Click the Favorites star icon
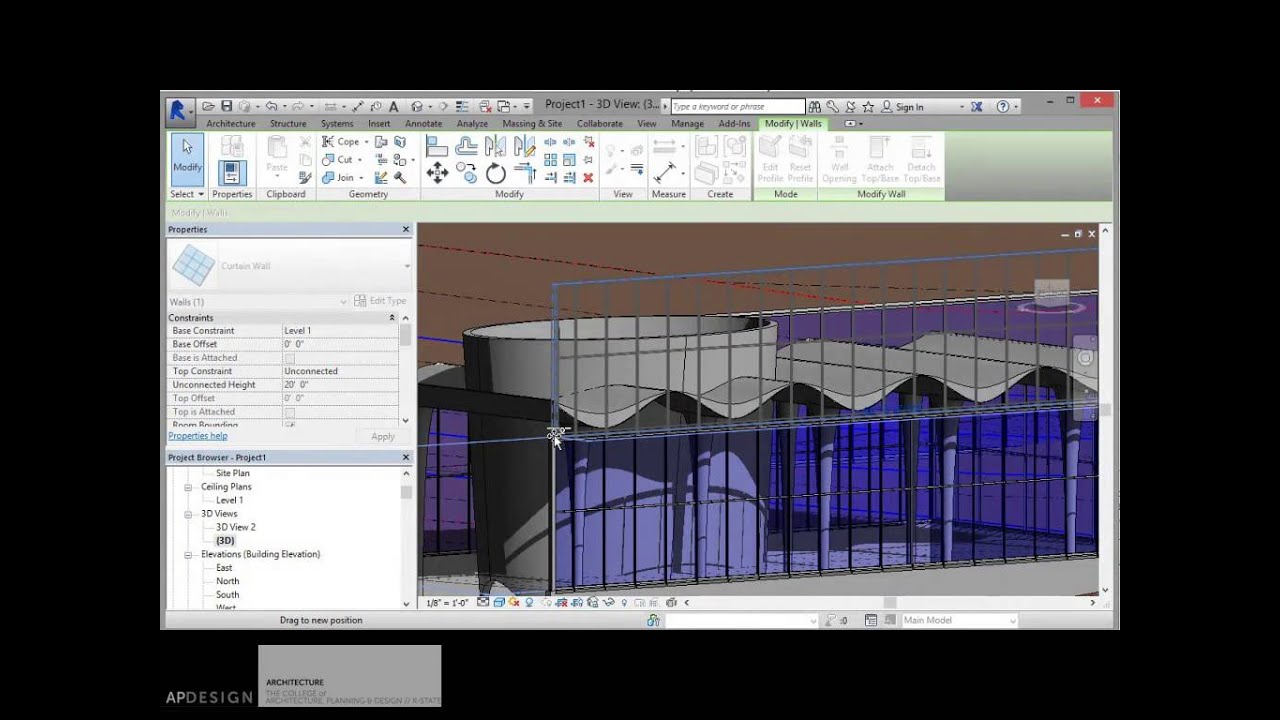 [x=868, y=106]
